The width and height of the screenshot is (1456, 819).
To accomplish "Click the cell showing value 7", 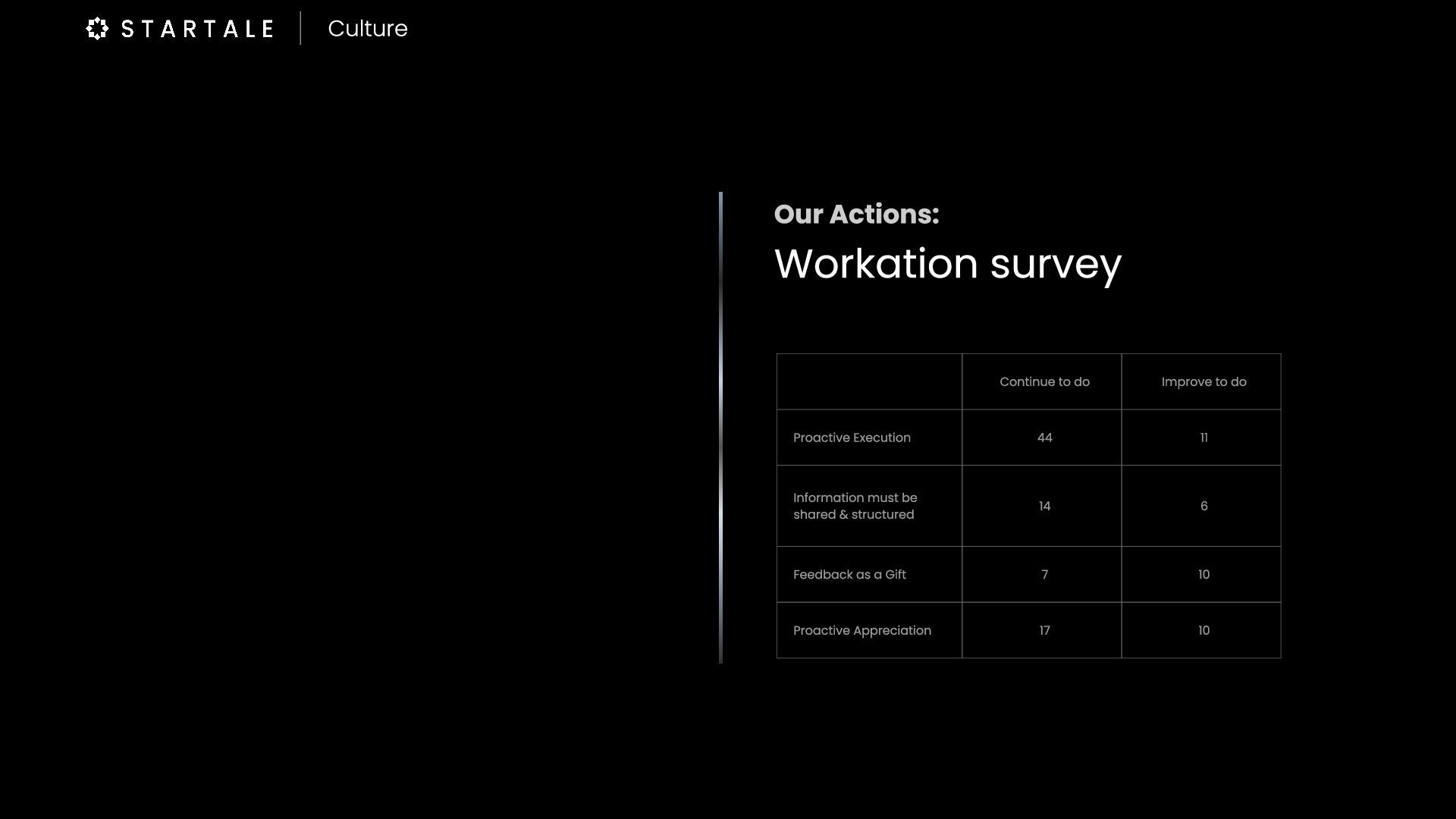I will 1043,575.
